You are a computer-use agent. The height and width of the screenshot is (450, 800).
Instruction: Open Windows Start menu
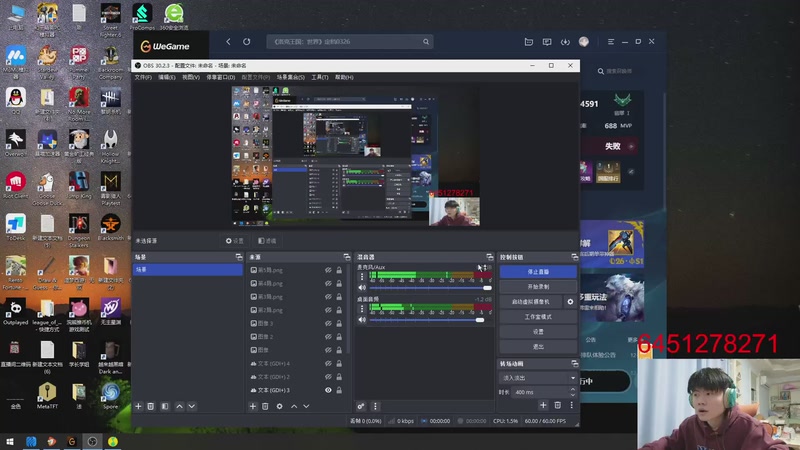pos(10,441)
